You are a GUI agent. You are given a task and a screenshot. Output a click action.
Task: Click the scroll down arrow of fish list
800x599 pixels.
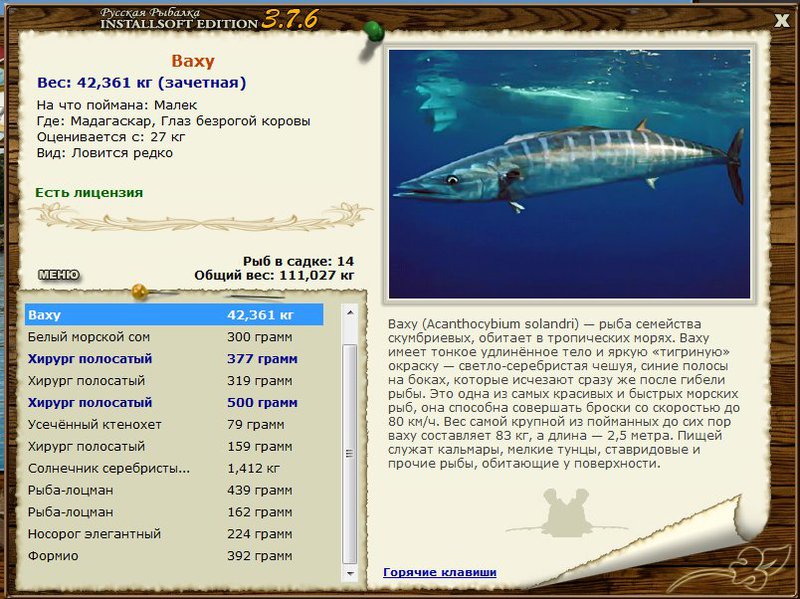350,573
